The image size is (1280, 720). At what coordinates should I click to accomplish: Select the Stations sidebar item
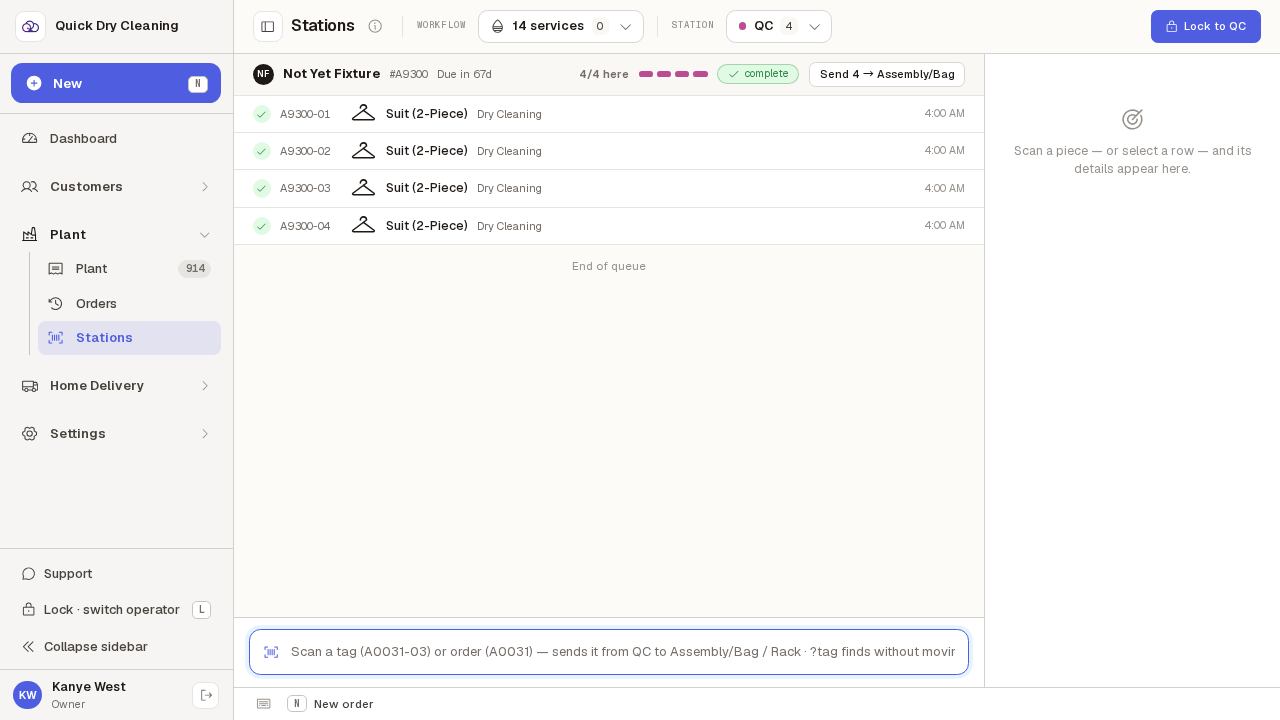pyautogui.click(x=129, y=338)
